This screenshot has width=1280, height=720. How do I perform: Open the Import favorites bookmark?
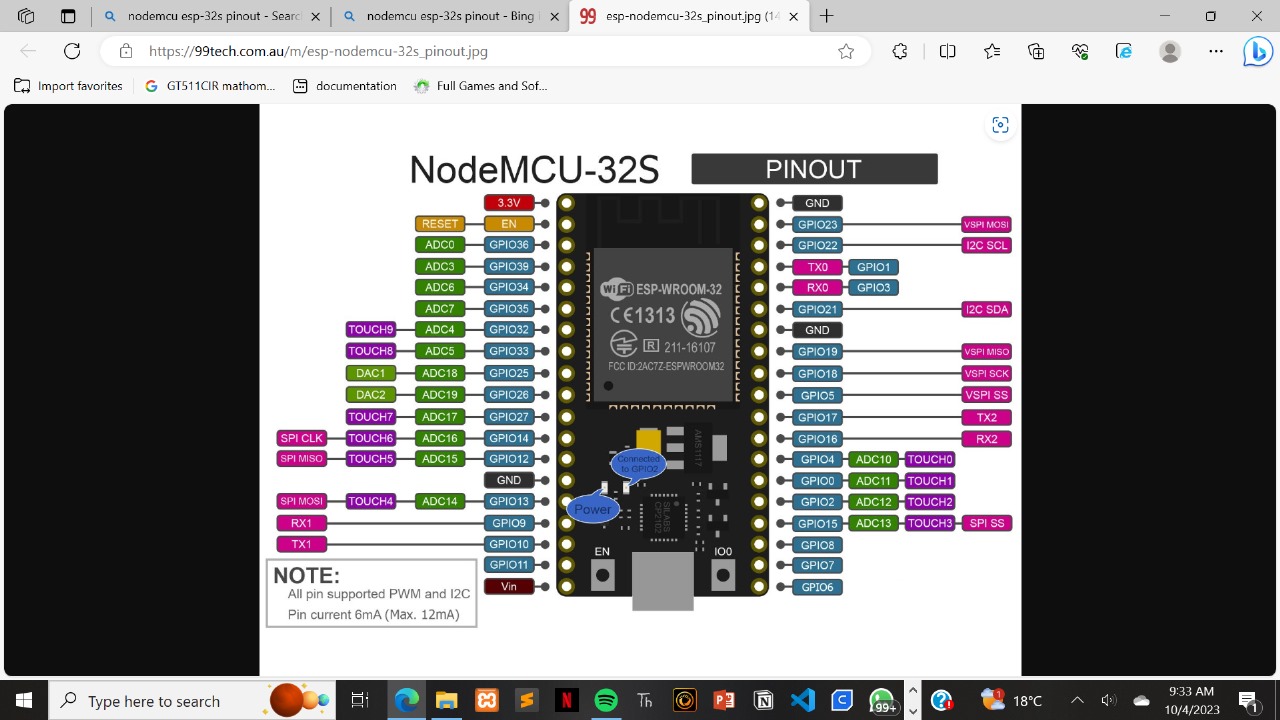pyautogui.click(x=68, y=86)
